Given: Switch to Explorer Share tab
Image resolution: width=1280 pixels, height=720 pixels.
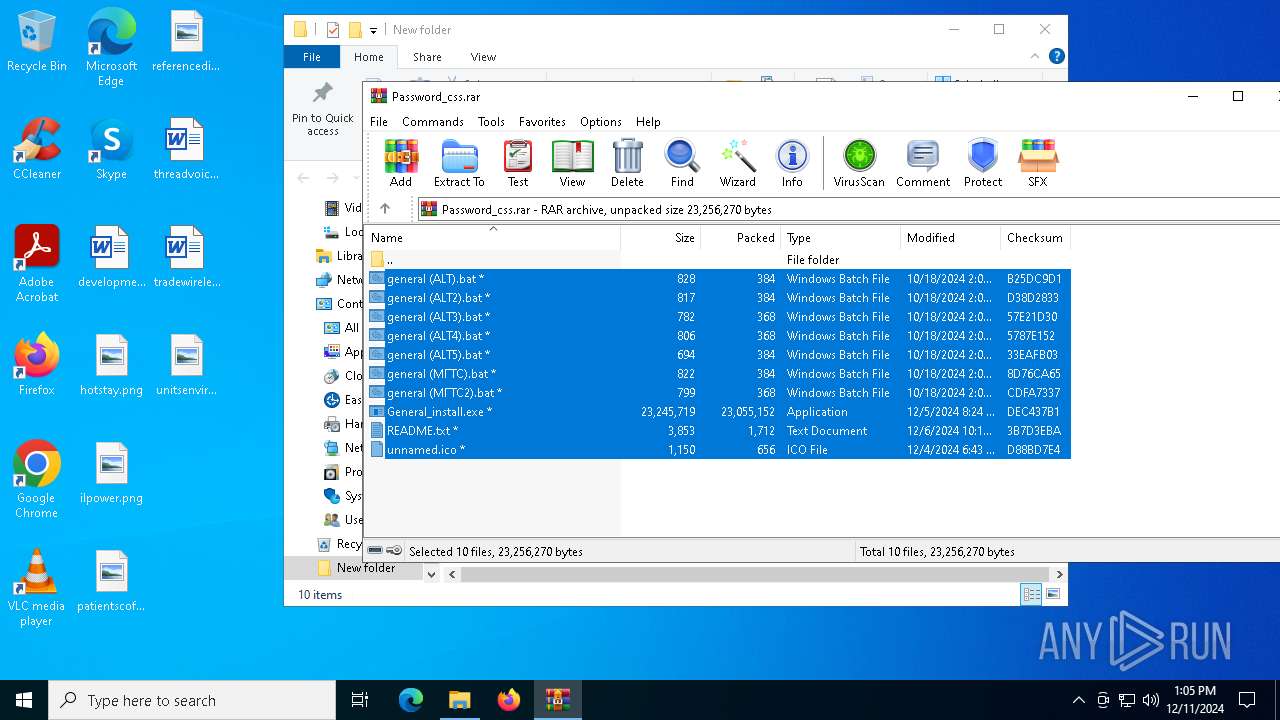Looking at the screenshot, I should tap(427, 57).
